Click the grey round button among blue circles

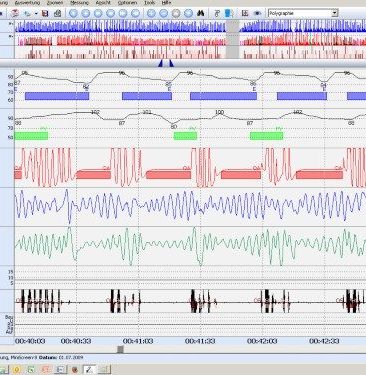click(176, 13)
